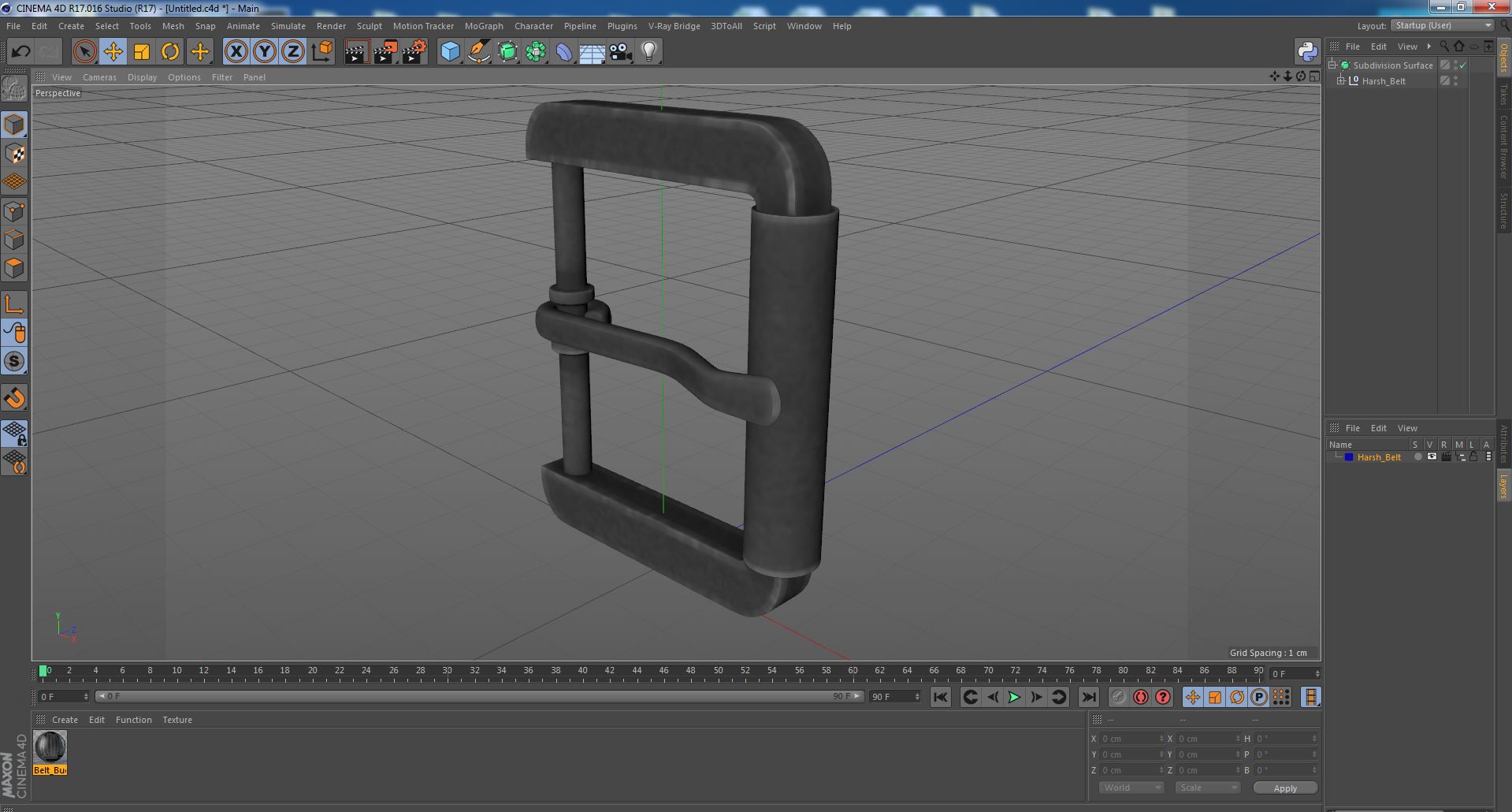Click the preview range slider bar
This screenshot has height=812, width=1512.
pyautogui.click(x=480, y=696)
